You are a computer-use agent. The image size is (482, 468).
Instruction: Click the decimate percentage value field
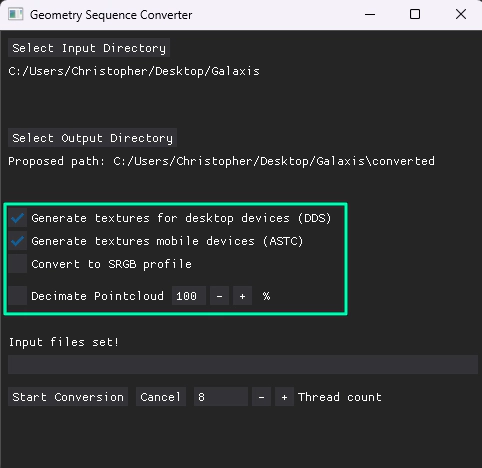(x=189, y=296)
